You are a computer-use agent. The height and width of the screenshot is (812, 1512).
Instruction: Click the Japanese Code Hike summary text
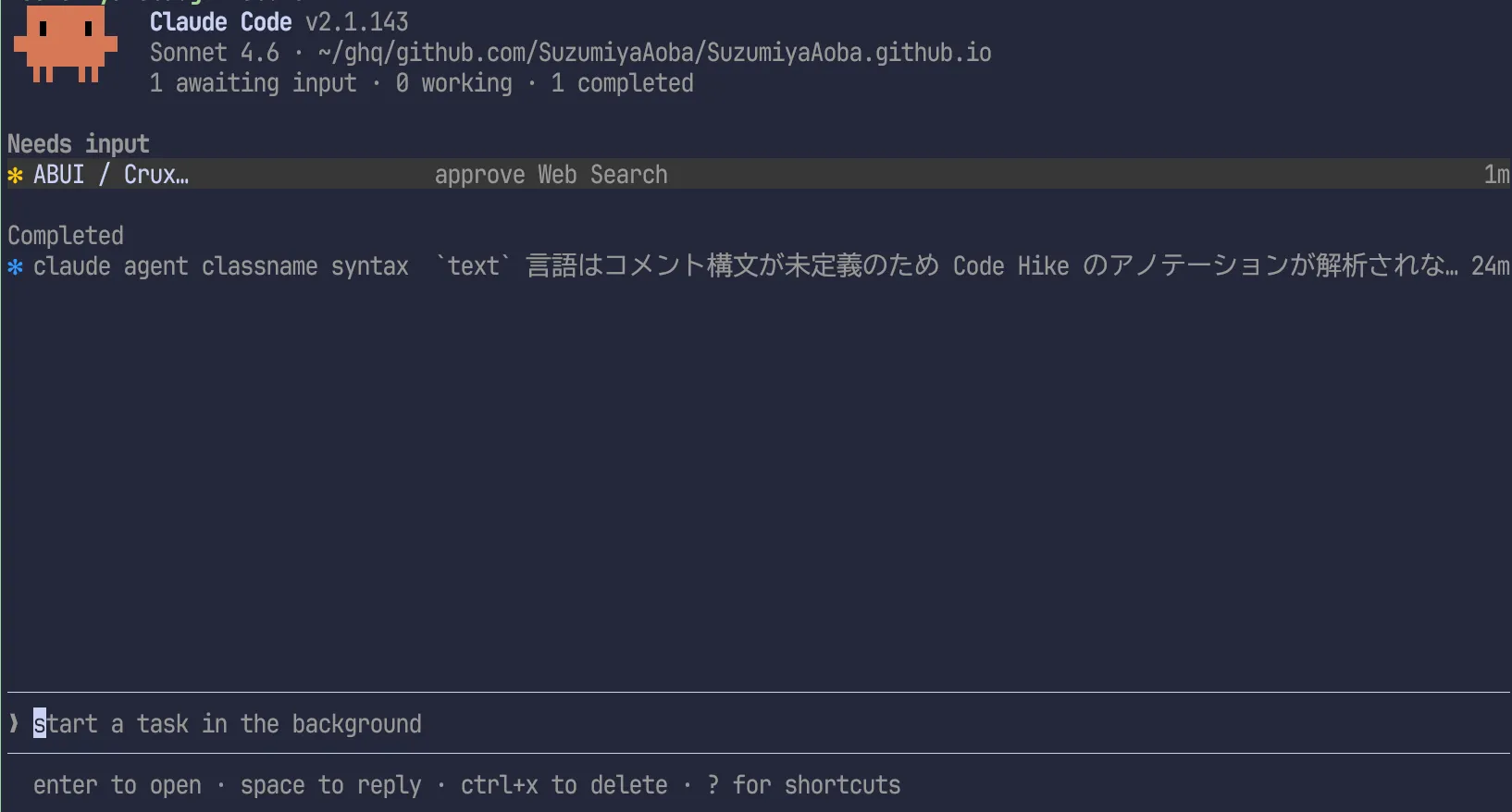(x=947, y=266)
